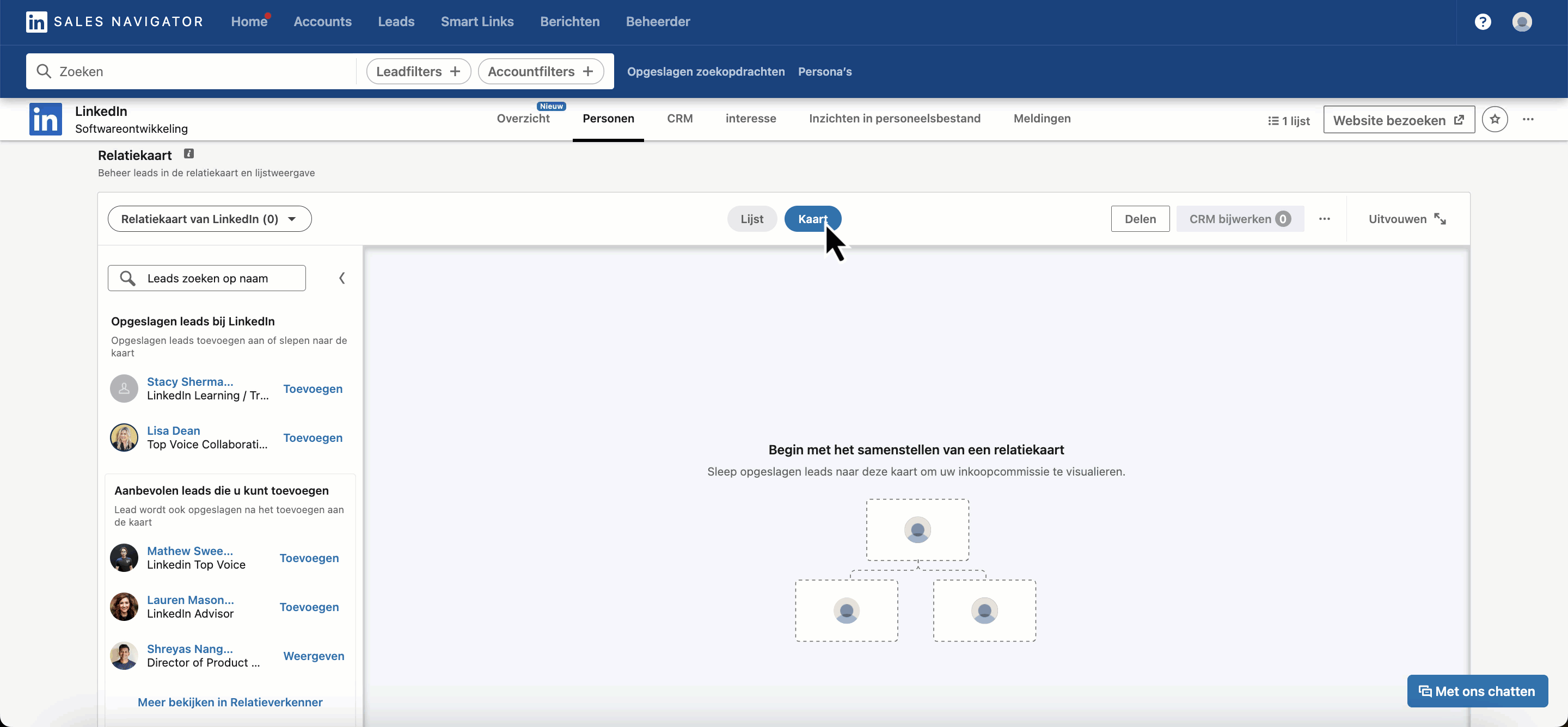Open Shreyas Nang... lead name link
This screenshot has height=727, width=1568.
190,649
